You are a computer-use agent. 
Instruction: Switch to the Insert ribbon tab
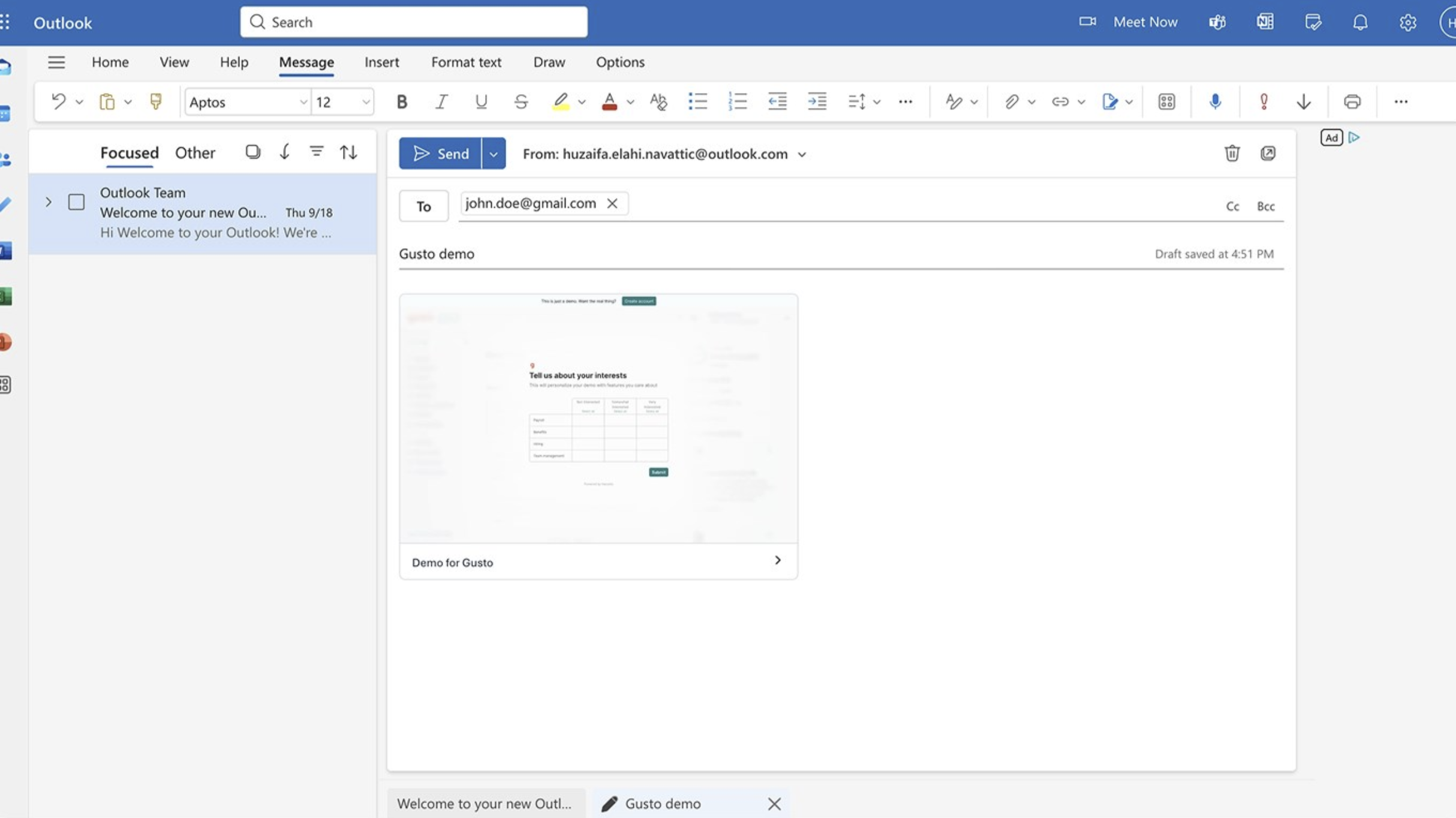coord(381,62)
